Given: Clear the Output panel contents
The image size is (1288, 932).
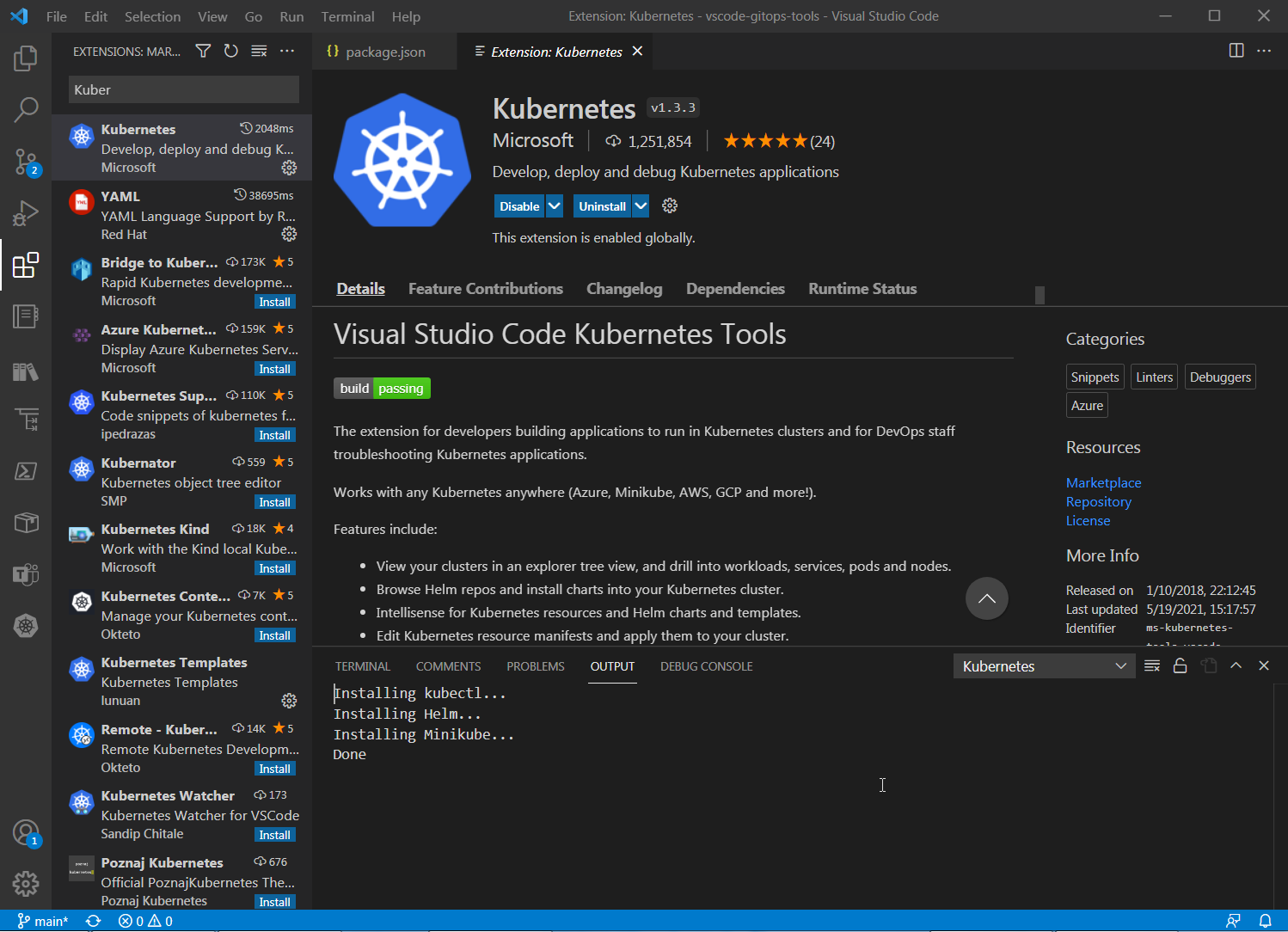Looking at the screenshot, I should 1152,665.
